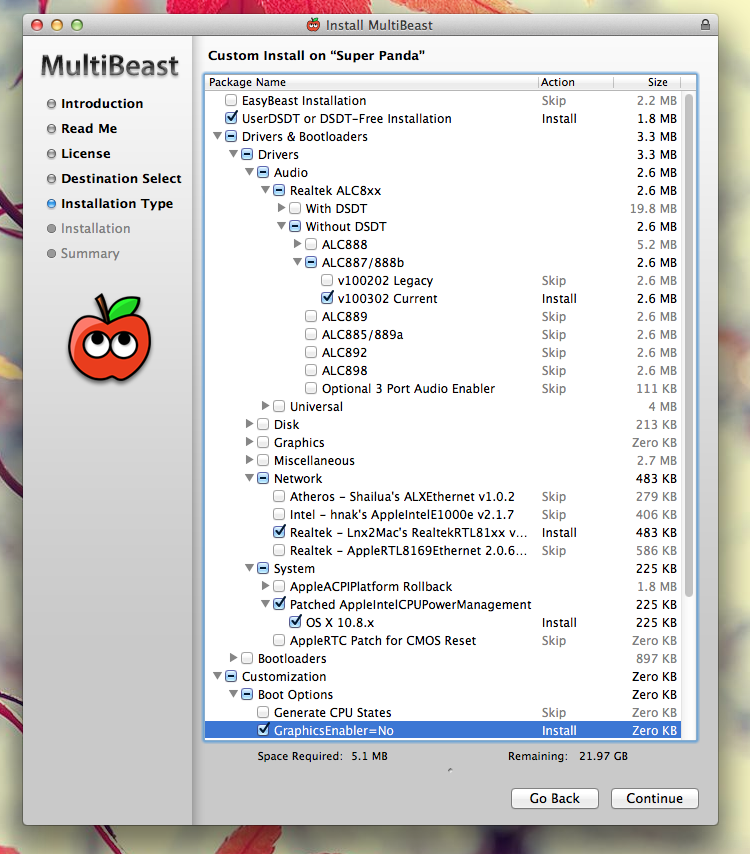Expand the With DSDT node
Viewport: 750px width, 854px height.
point(281,208)
